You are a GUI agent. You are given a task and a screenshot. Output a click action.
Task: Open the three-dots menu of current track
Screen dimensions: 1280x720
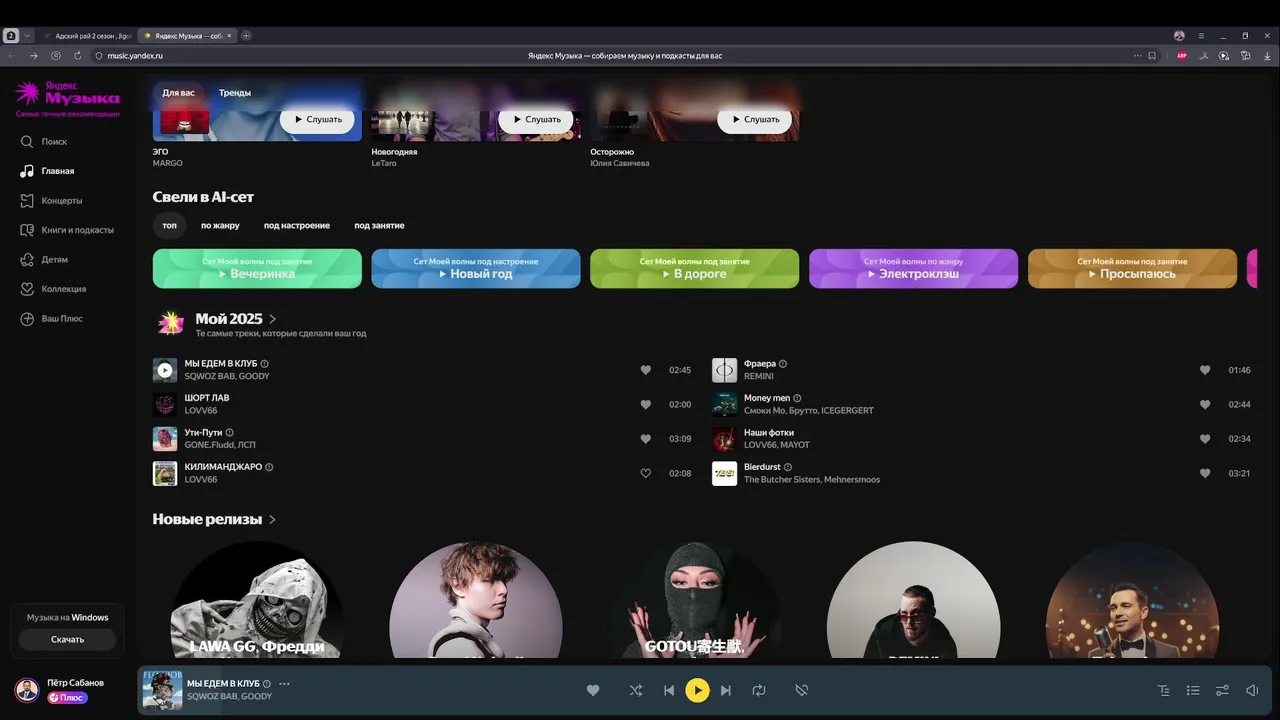click(x=284, y=684)
